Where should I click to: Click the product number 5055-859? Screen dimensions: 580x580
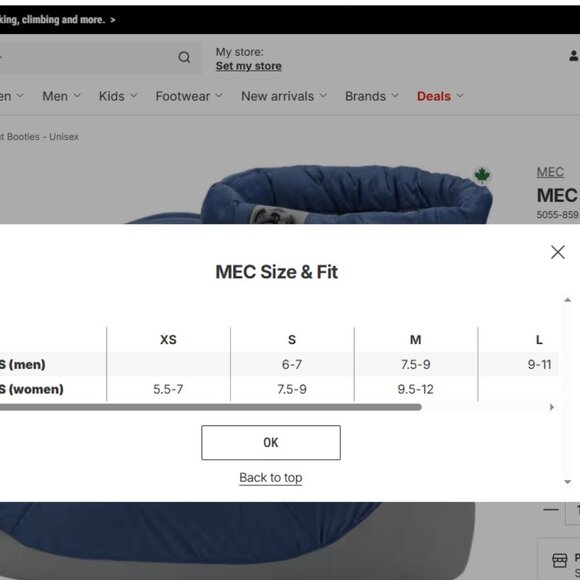click(557, 215)
